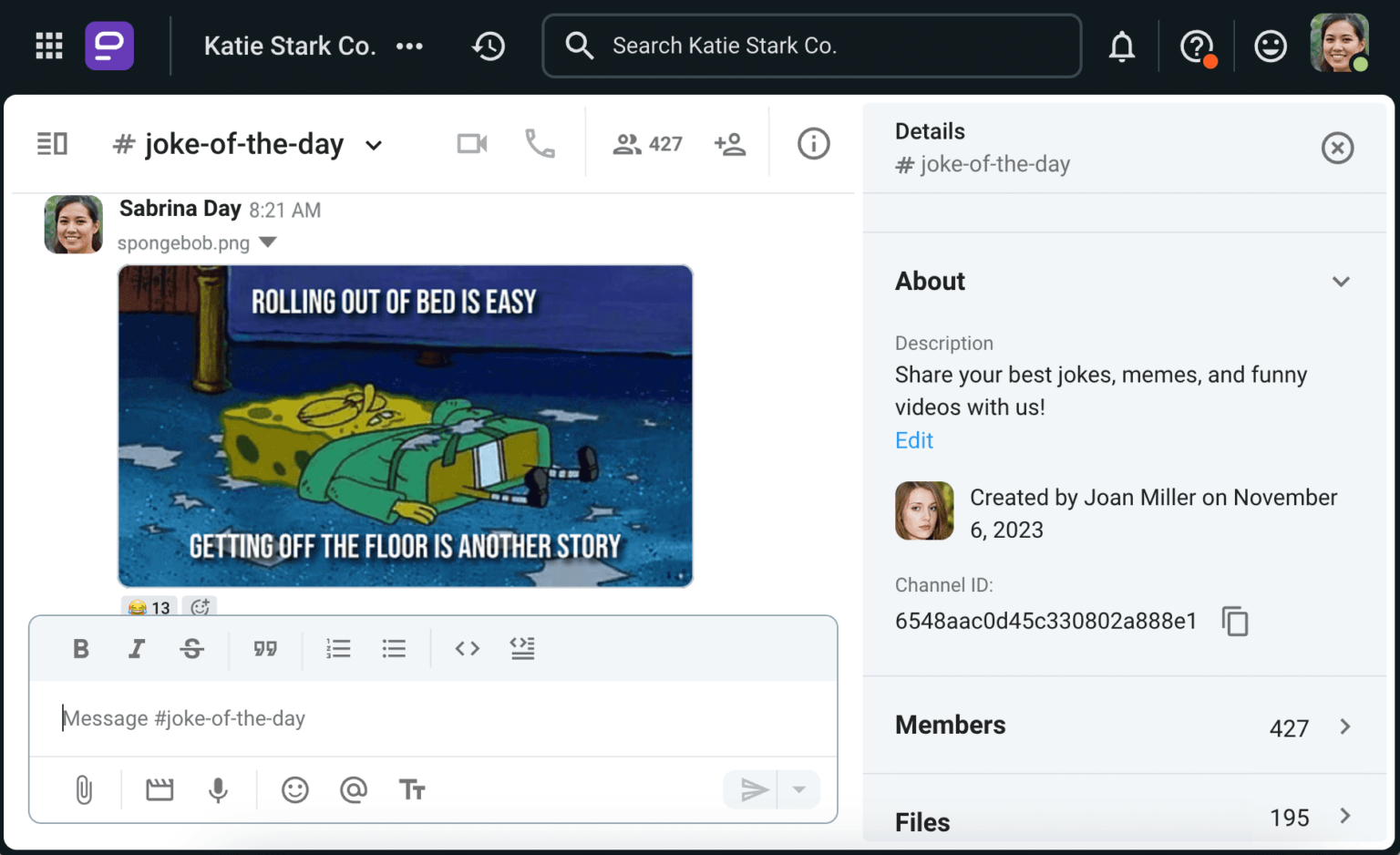Edit the channel description
Image resolution: width=1400 pixels, height=855 pixels.
click(x=913, y=440)
